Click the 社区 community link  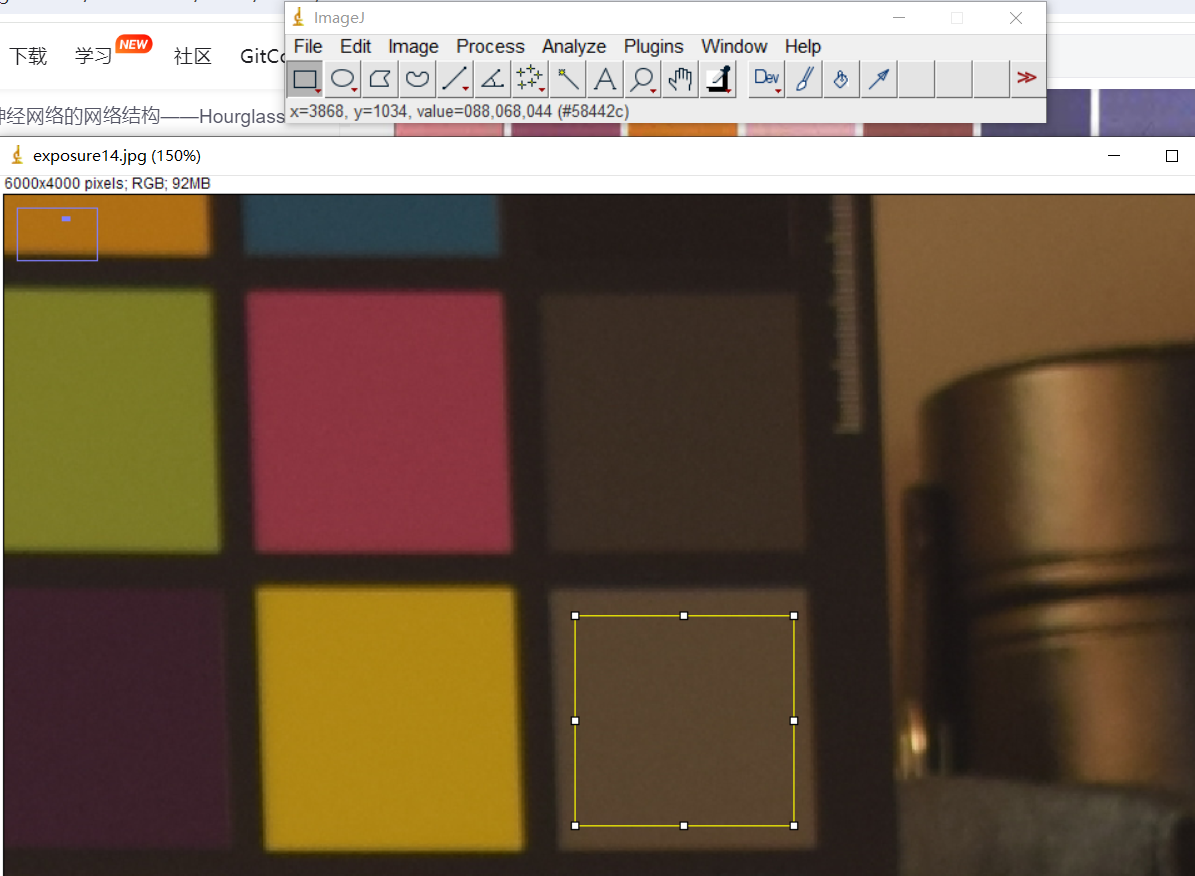193,56
